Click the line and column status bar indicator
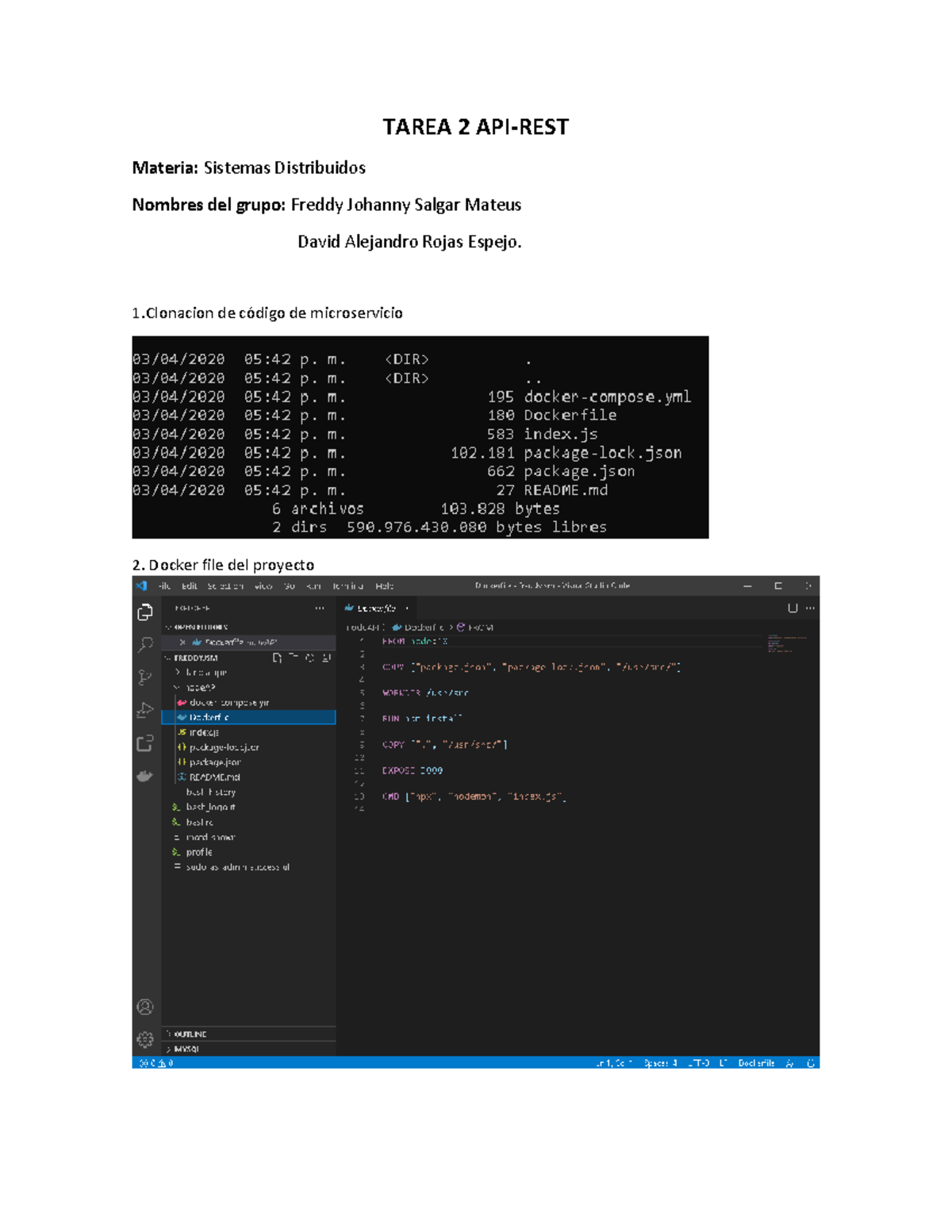 click(x=614, y=1063)
